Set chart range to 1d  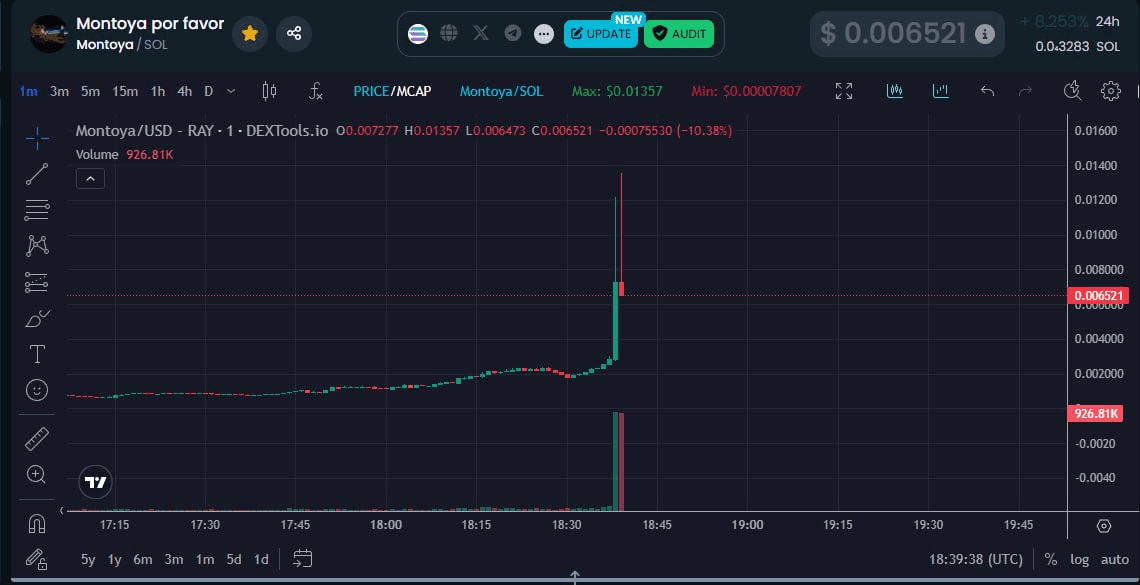(260, 559)
